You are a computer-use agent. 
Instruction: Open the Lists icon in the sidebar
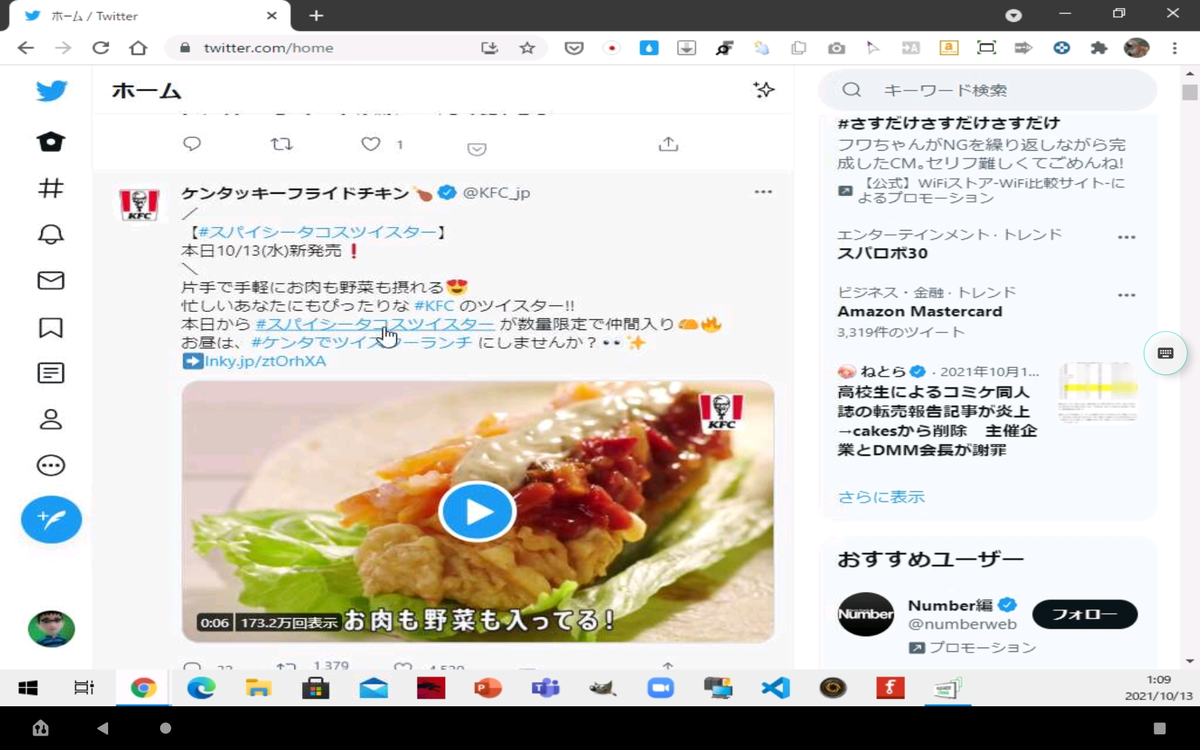(x=50, y=372)
